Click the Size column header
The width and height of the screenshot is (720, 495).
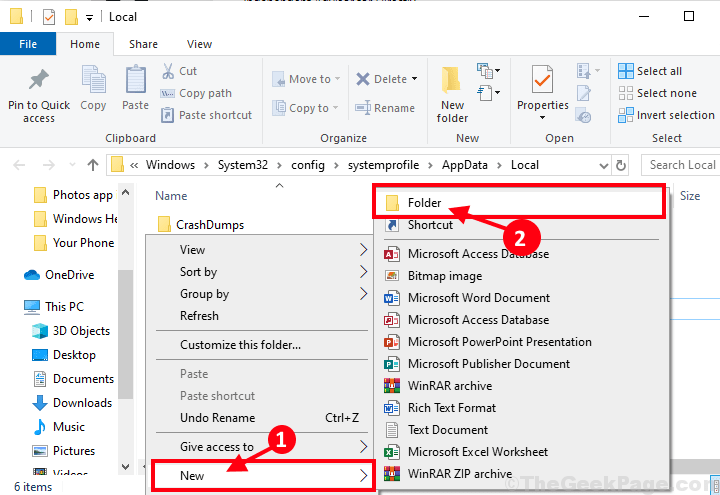tap(690, 196)
